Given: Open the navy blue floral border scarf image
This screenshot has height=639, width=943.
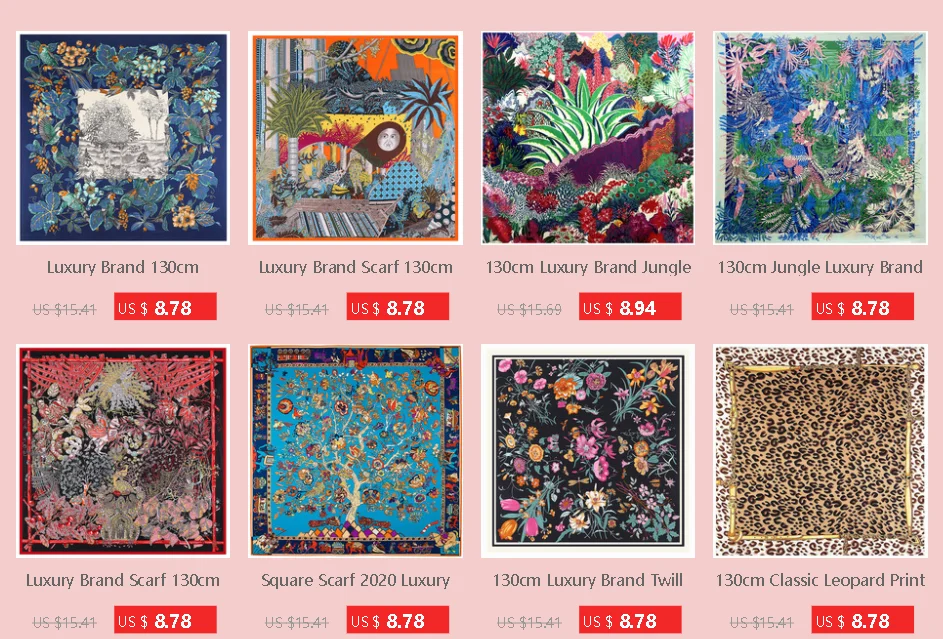Looking at the screenshot, I should pyautogui.click(x=123, y=138).
